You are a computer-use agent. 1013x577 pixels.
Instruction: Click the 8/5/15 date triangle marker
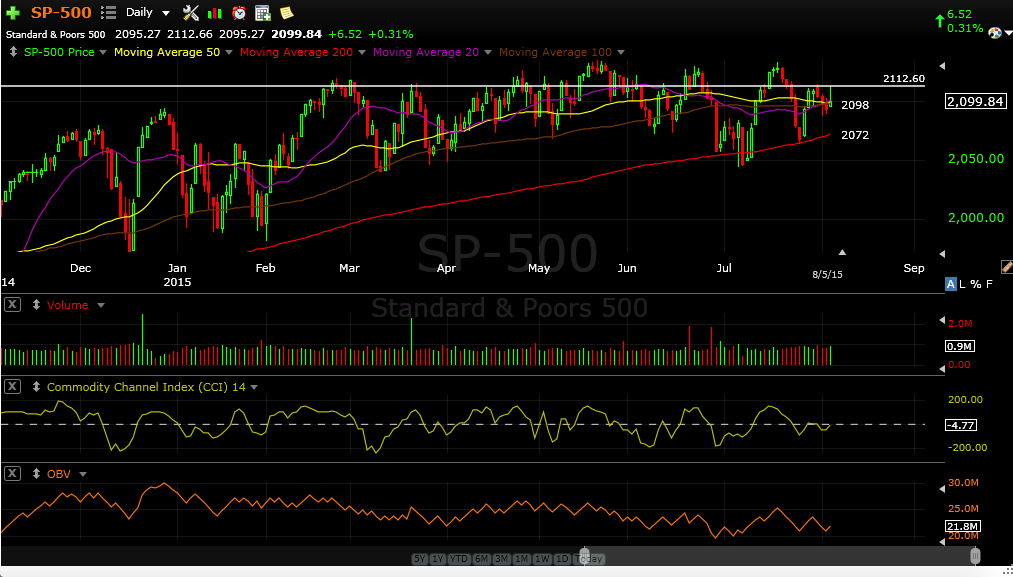842,252
